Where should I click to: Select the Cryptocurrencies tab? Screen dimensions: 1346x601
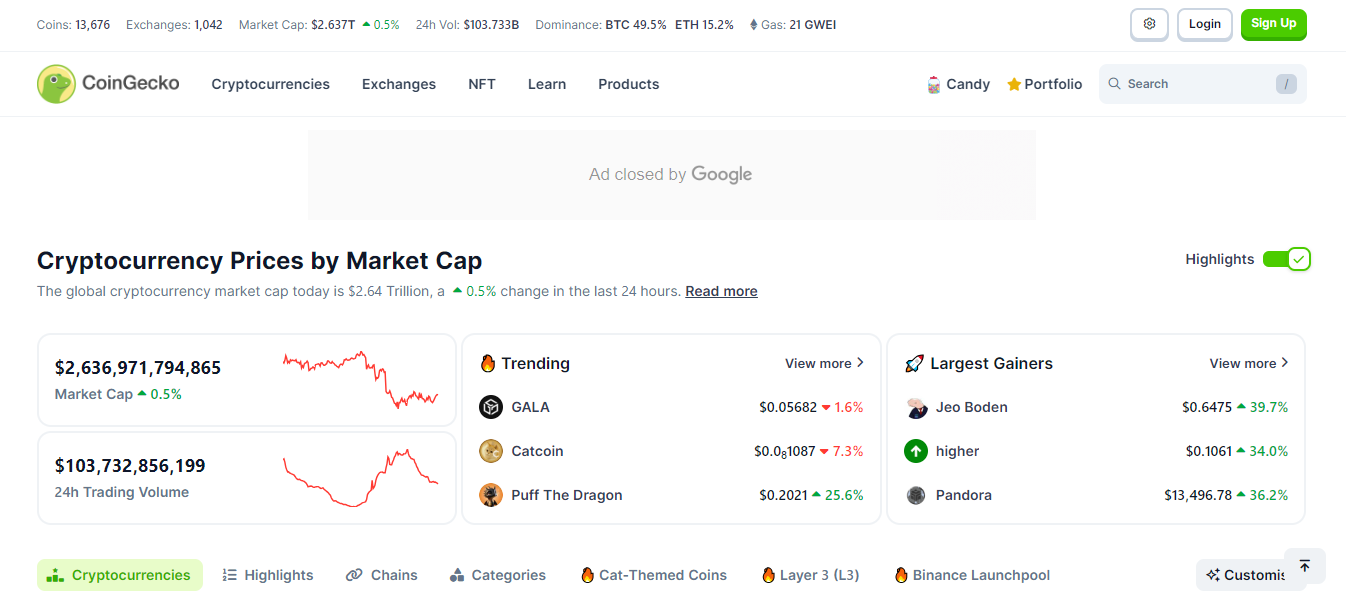point(120,575)
